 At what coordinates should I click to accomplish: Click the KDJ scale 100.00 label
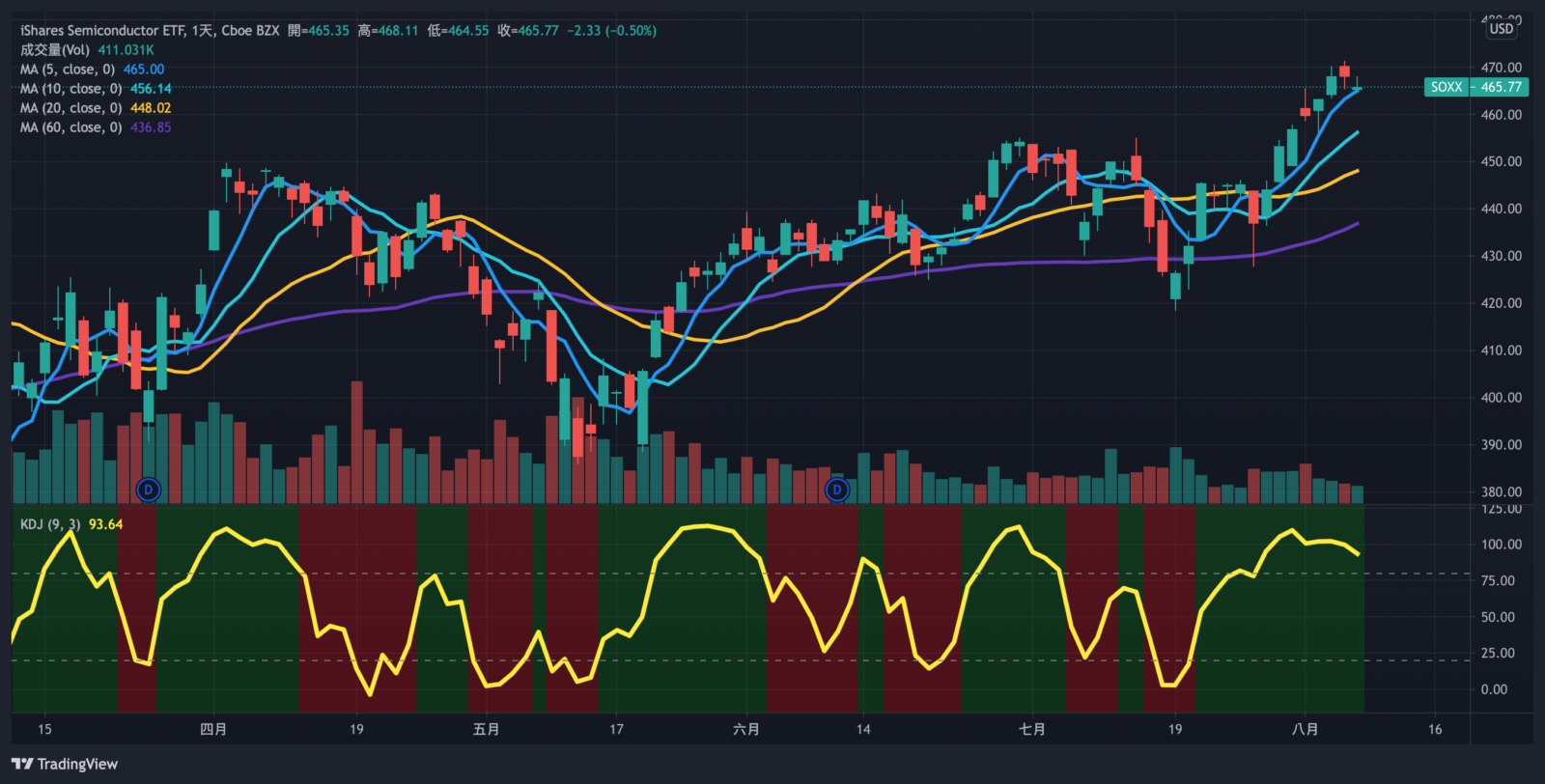point(1501,545)
